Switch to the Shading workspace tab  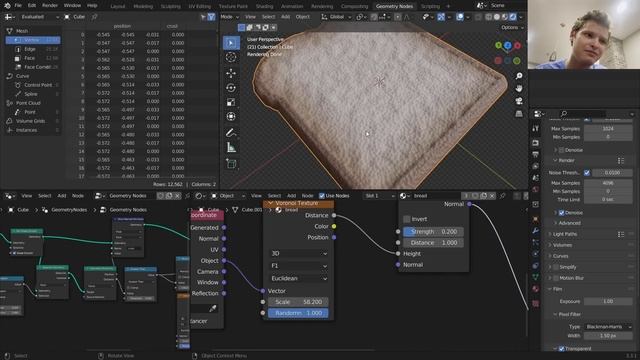point(264,6)
